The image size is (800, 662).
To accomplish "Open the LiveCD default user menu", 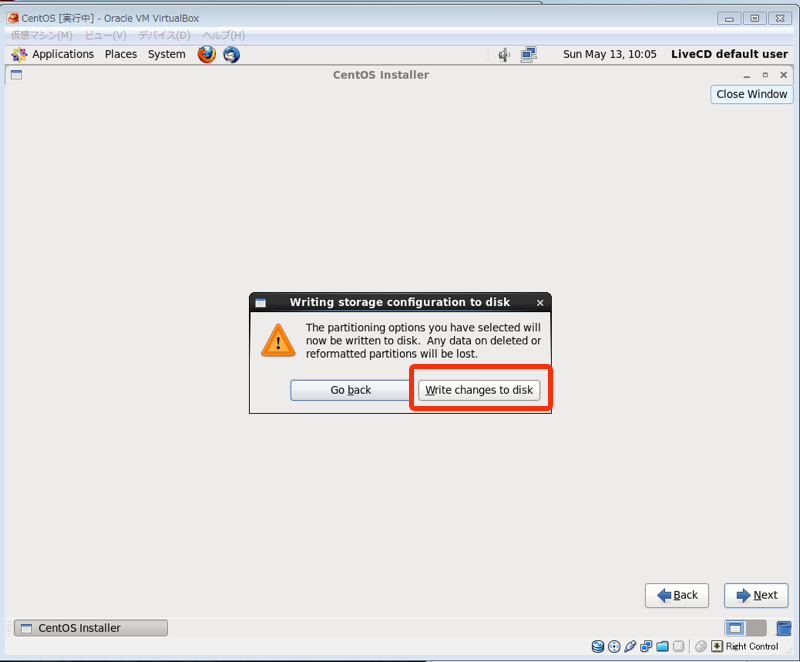I will pos(729,54).
